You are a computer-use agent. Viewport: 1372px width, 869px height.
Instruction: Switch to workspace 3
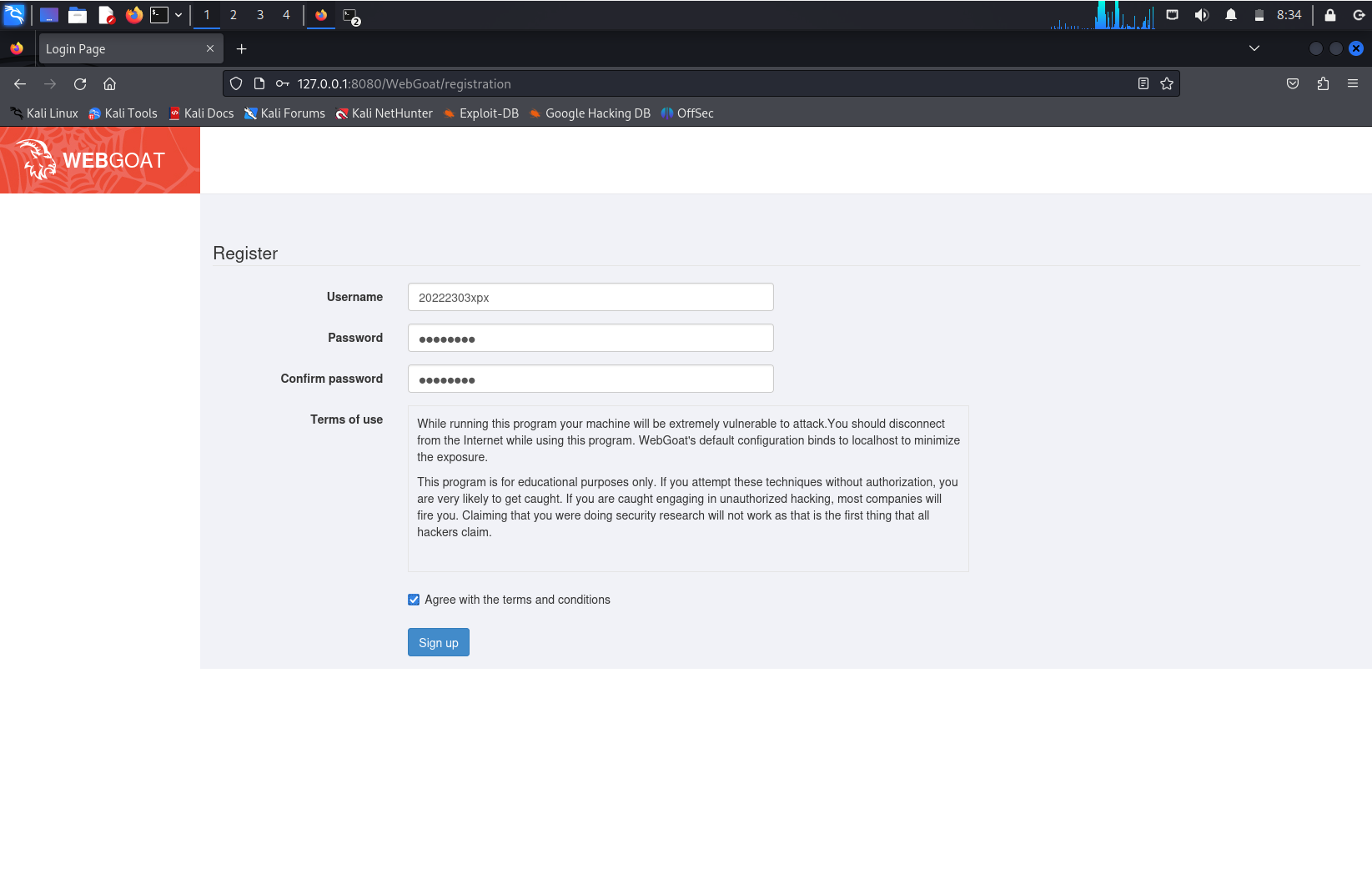(260, 15)
